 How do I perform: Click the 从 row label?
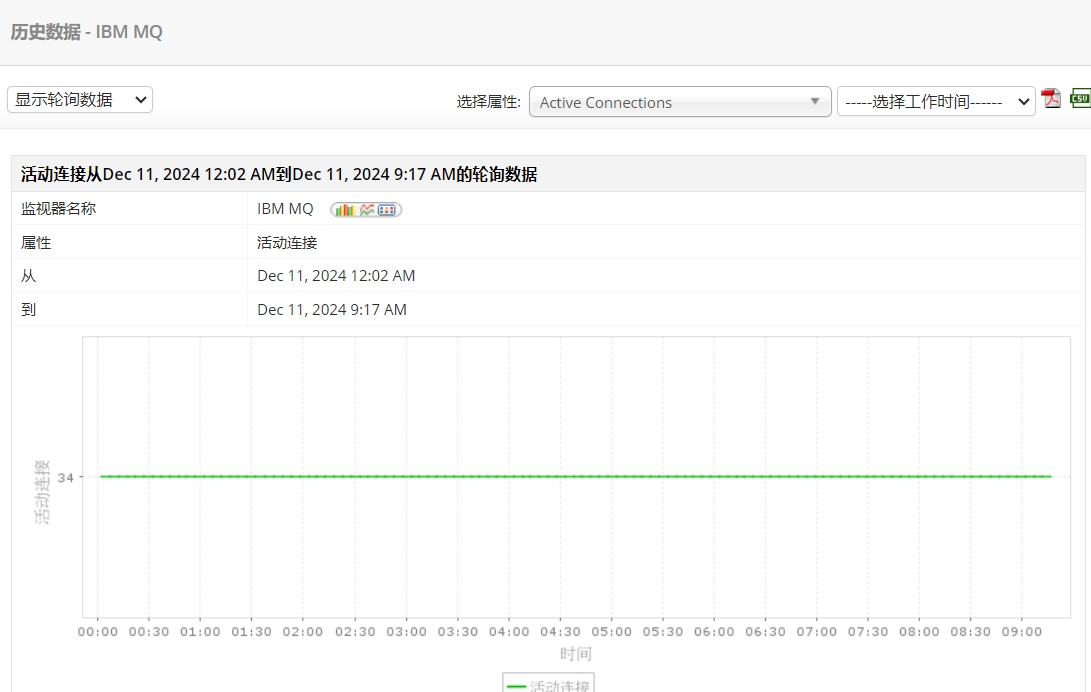[x=29, y=276]
